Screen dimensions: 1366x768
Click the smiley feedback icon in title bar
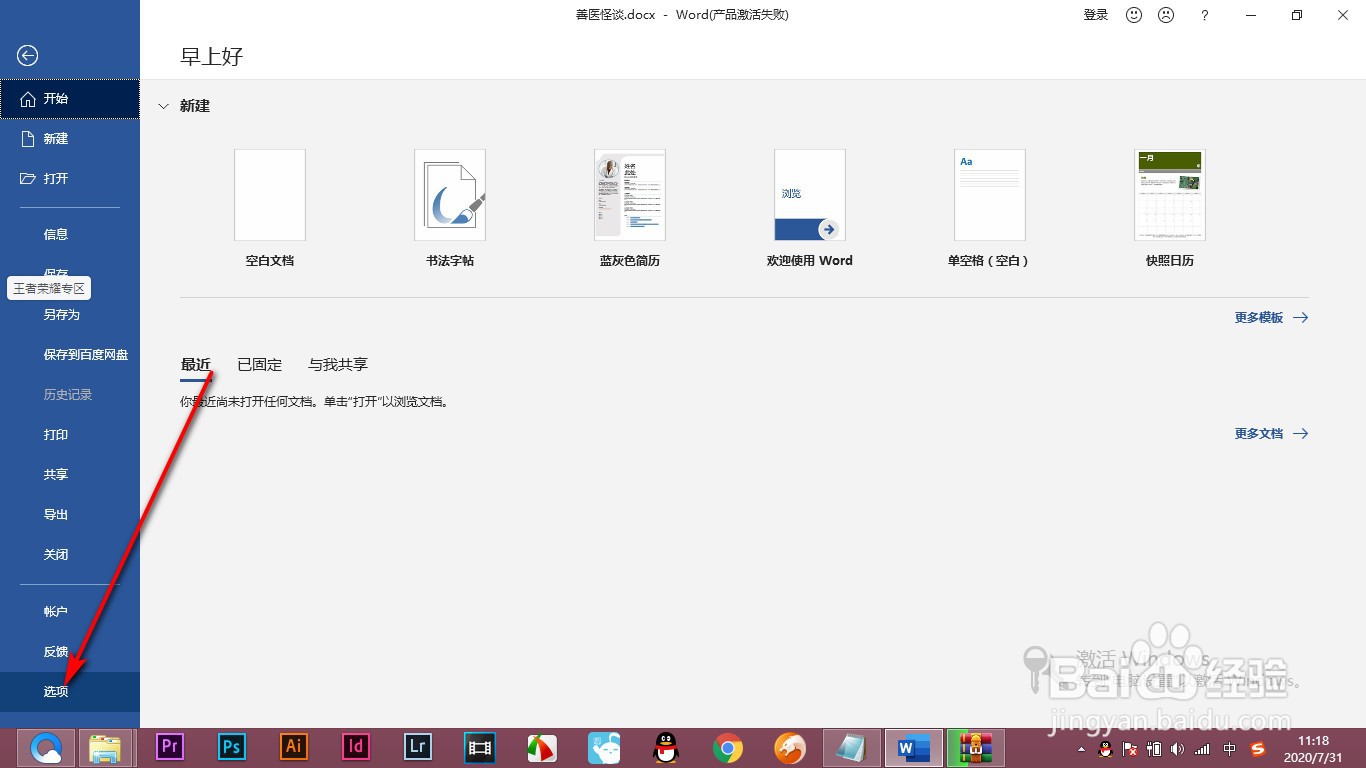1132,15
